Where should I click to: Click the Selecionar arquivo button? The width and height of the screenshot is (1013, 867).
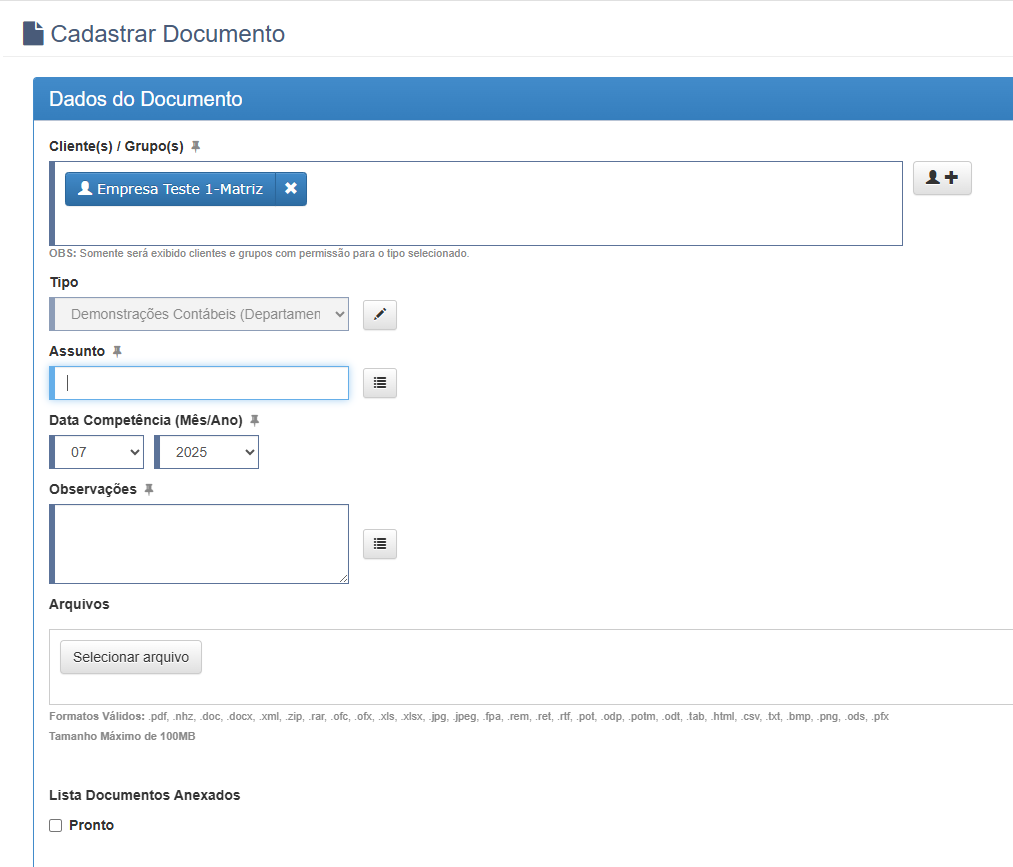pyautogui.click(x=131, y=657)
